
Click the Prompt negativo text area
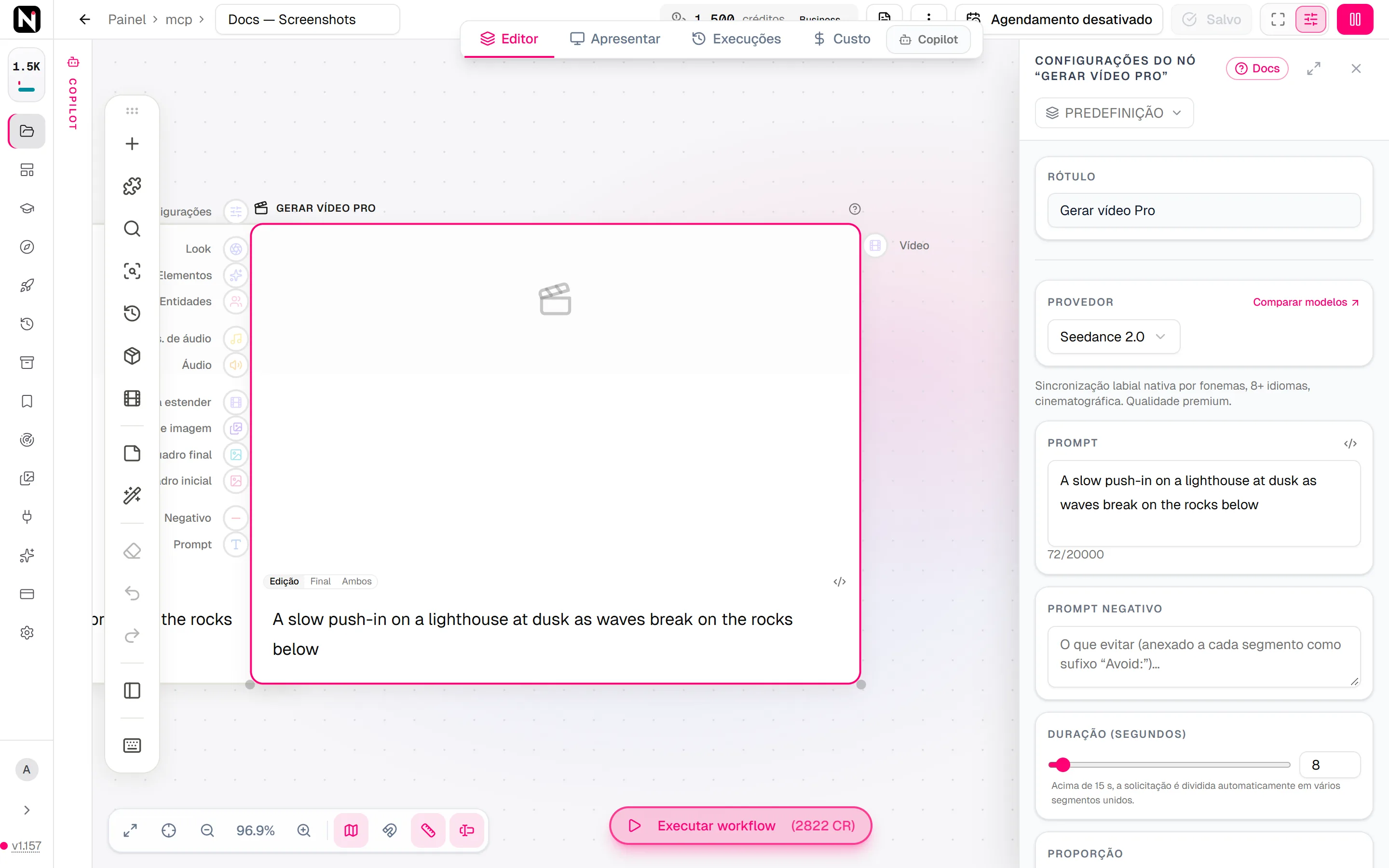(1204, 656)
